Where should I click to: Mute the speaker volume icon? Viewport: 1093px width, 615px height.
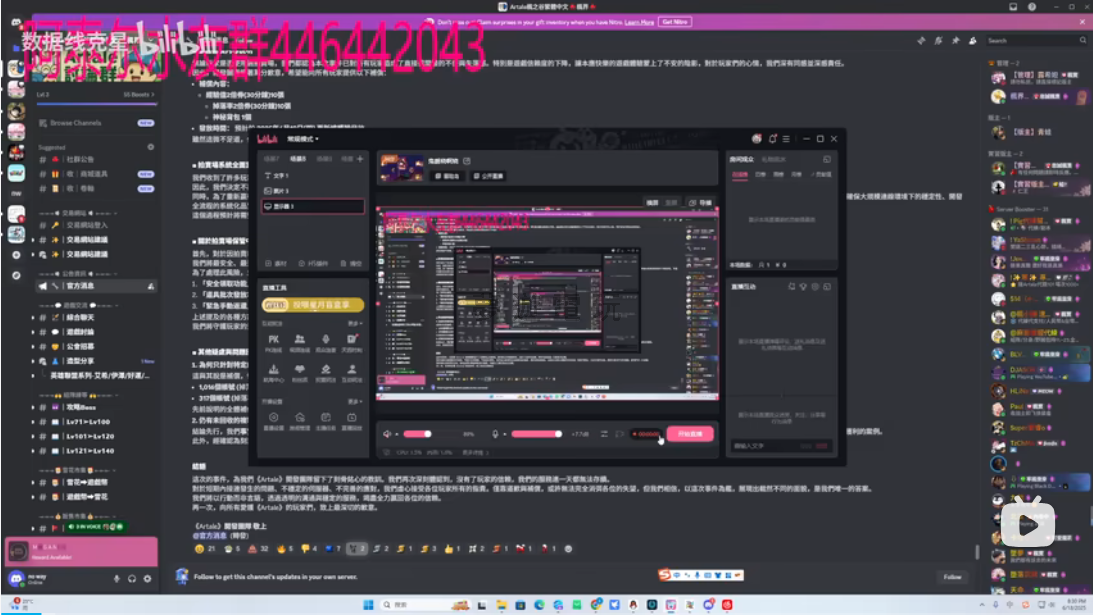click(x=387, y=434)
